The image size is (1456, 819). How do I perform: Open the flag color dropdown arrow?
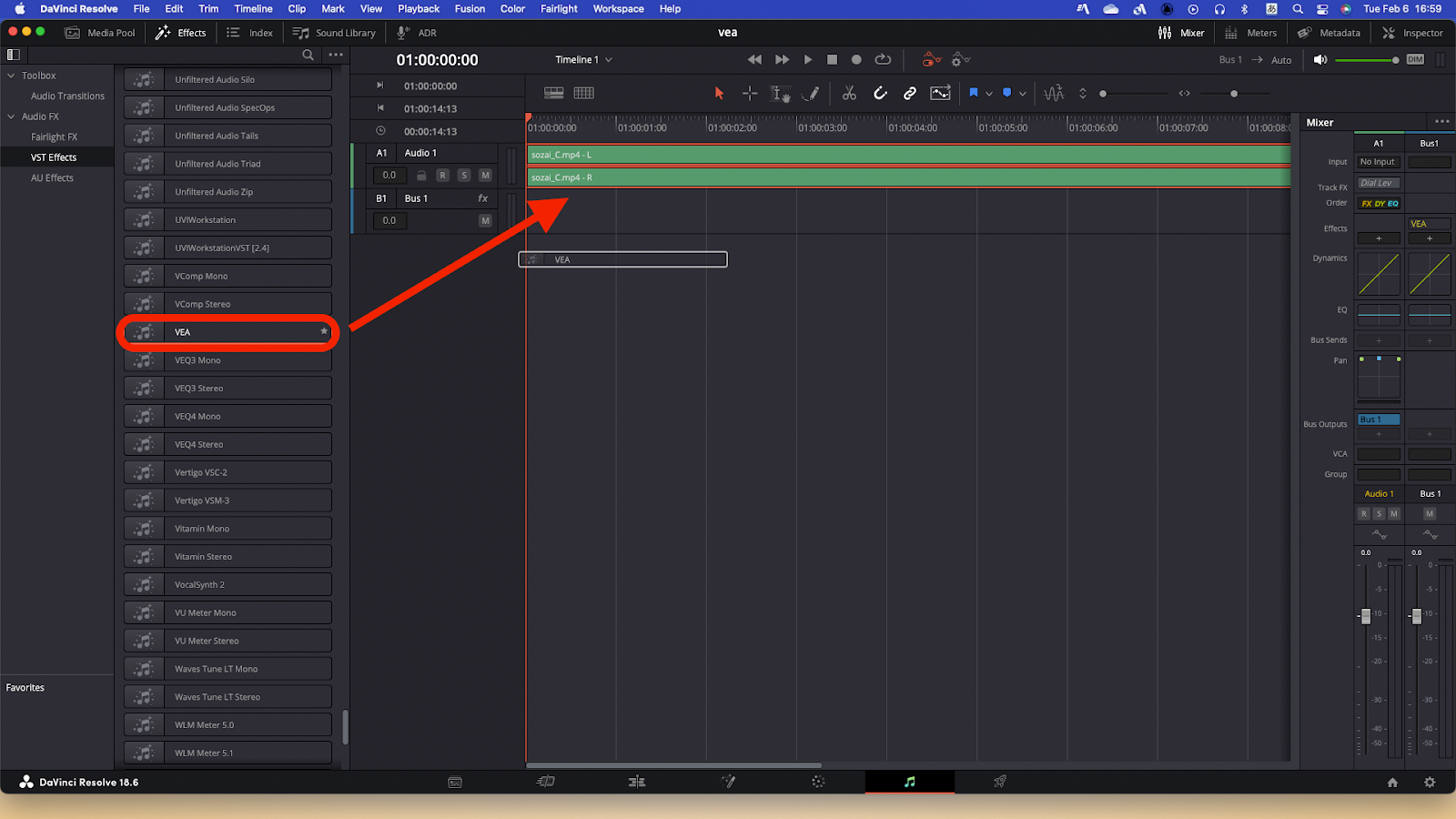[989, 94]
